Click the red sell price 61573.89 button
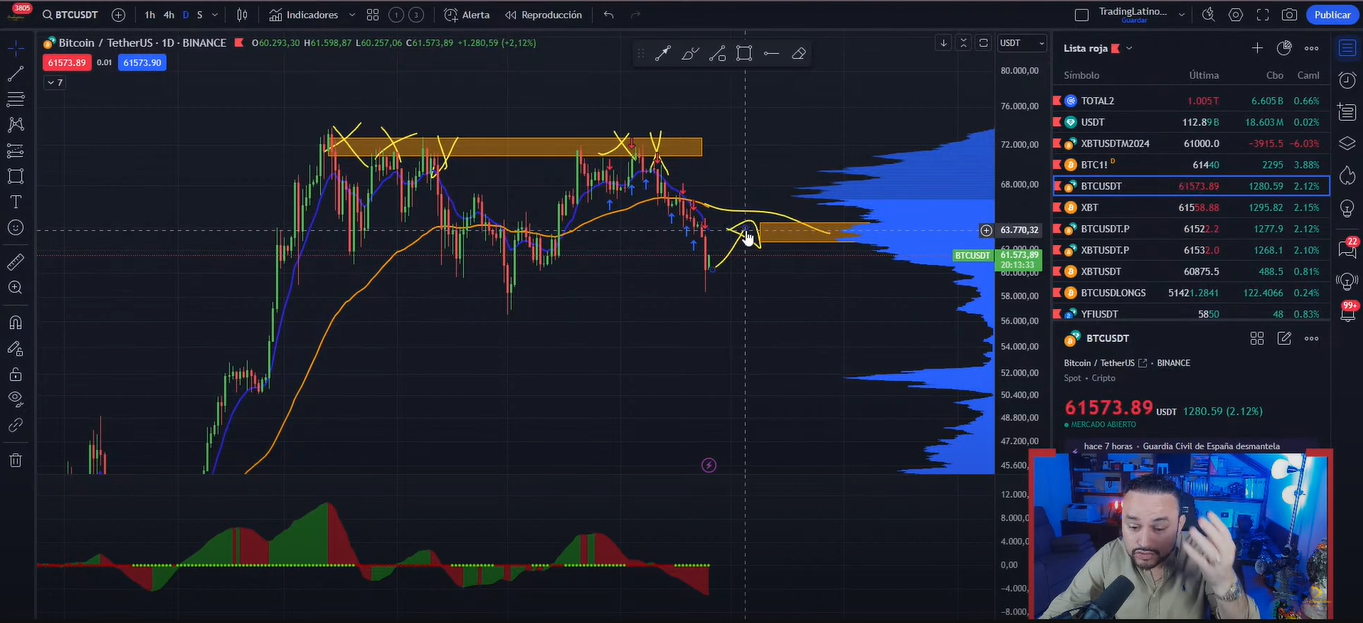This screenshot has height=623, width=1363. (67, 63)
